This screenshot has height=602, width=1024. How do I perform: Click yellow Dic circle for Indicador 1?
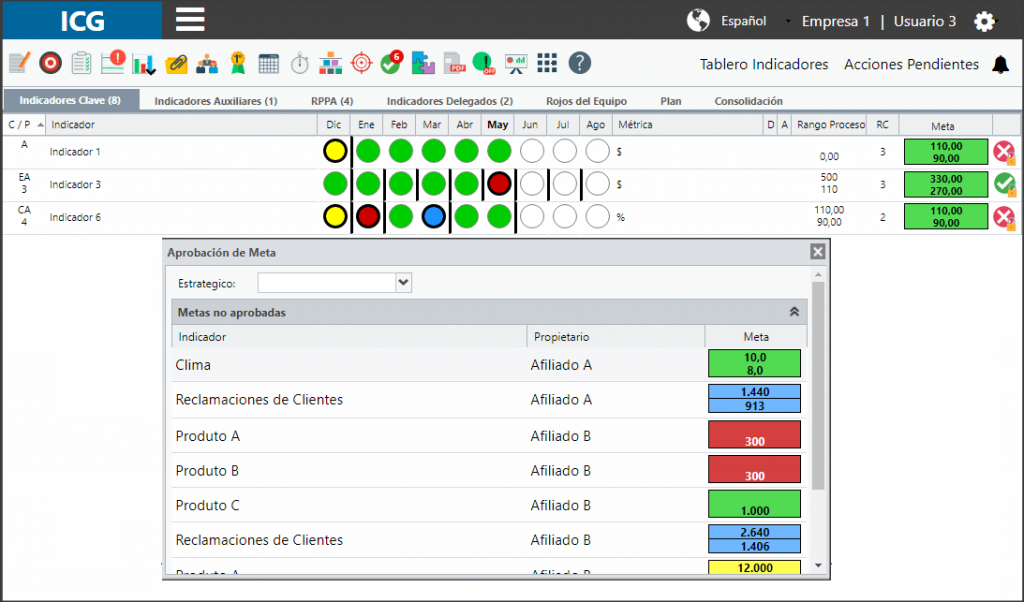click(335, 151)
